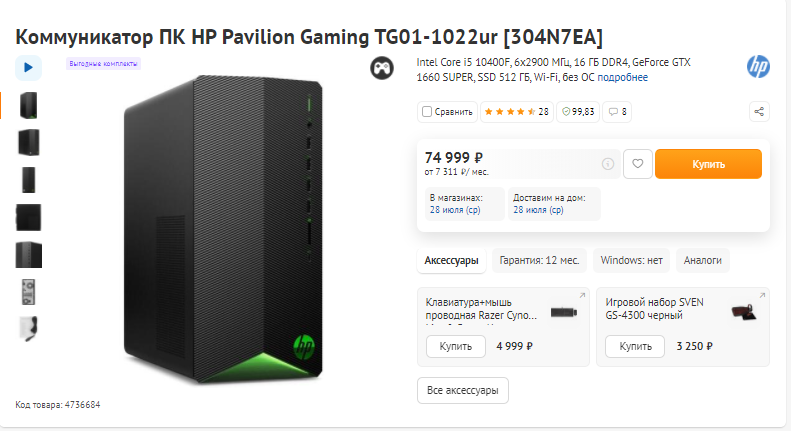Screen dimensions: 791x431
Task: Click the share icon
Action: (759, 111)
